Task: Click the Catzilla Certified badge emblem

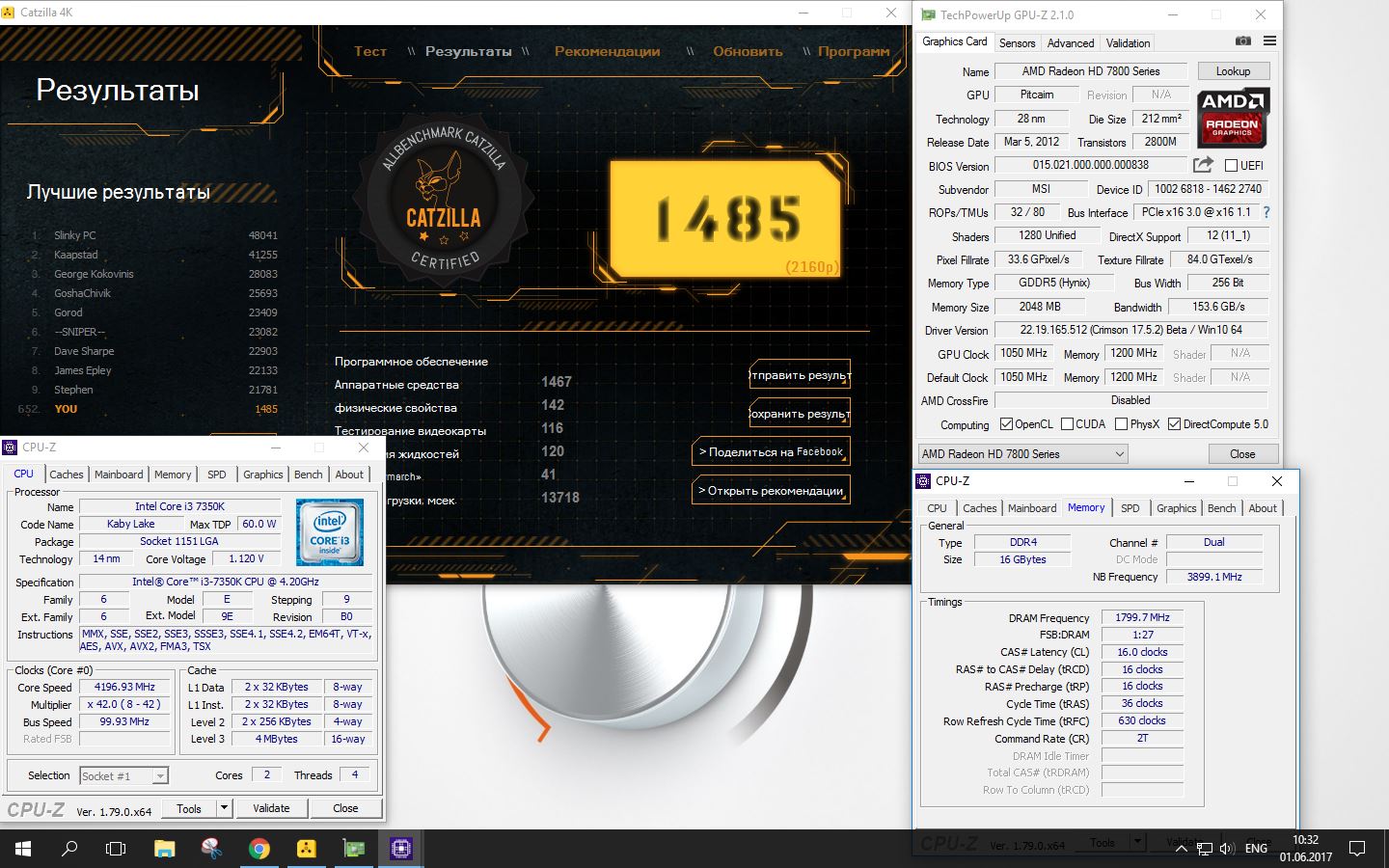Action: (x=443, y=200)
